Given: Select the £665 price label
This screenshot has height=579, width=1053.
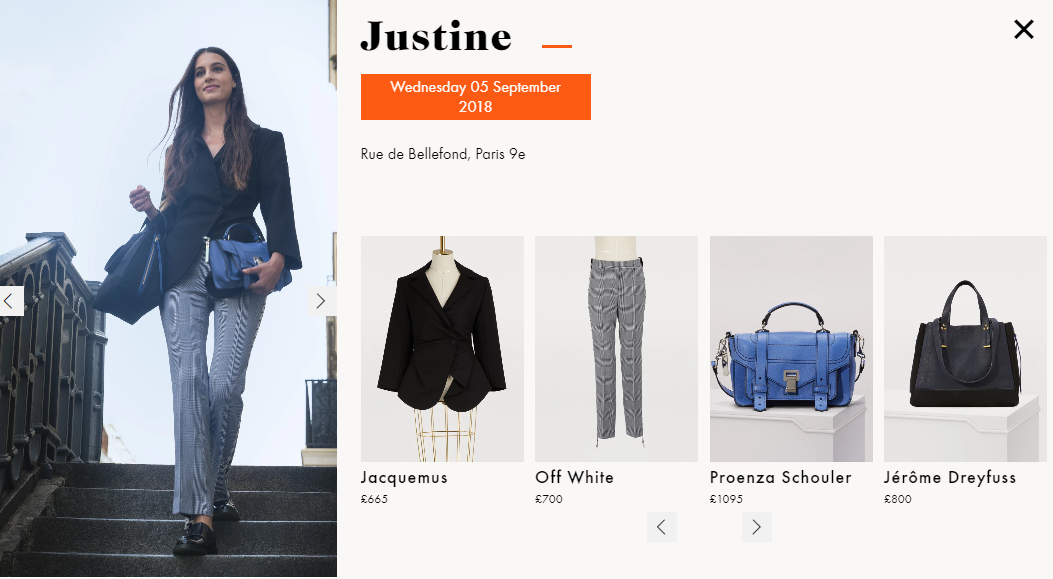Looking at the screenshot, I should (374, 499).
